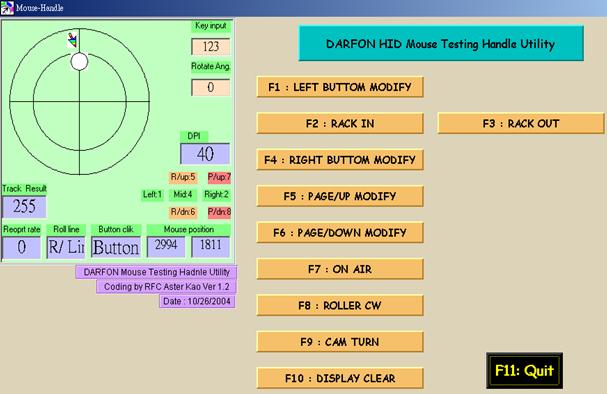Click the Mouse-Handle app icon in title bar
The height and width of the screenshot is (394, 607).
pyautogui.click(x=7, y=8)
